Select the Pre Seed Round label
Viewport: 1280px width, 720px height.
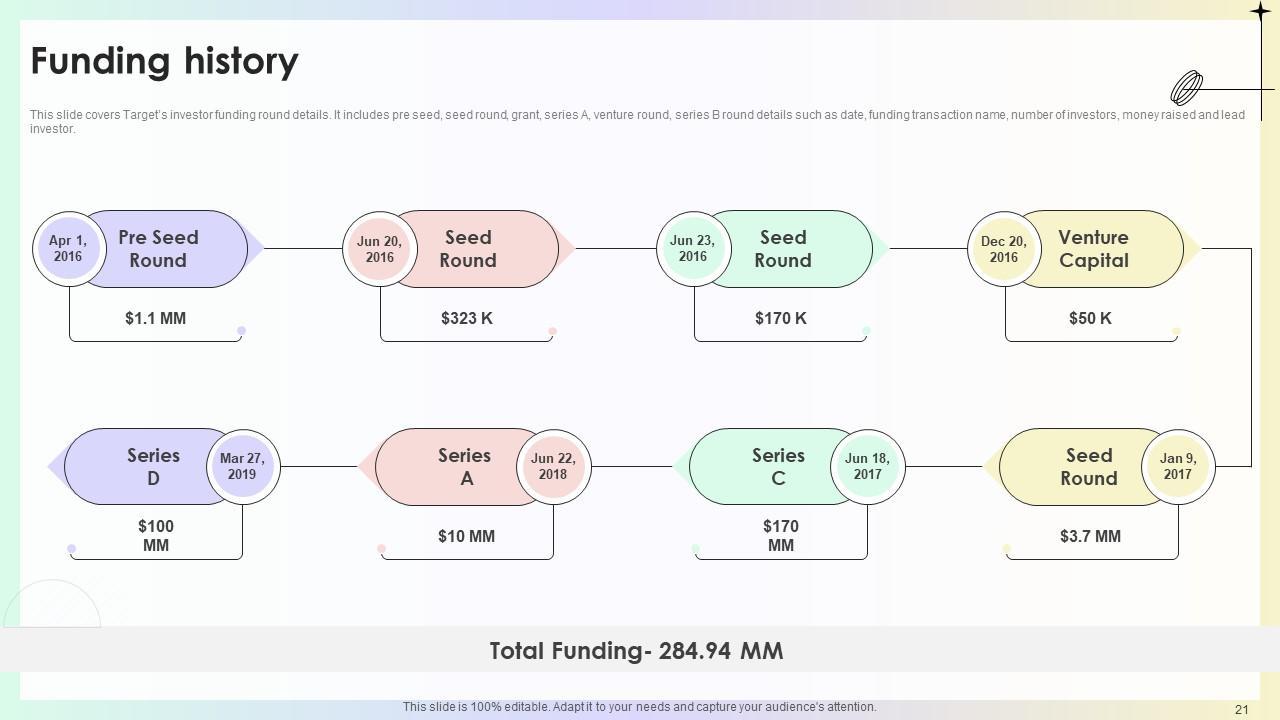158,249
